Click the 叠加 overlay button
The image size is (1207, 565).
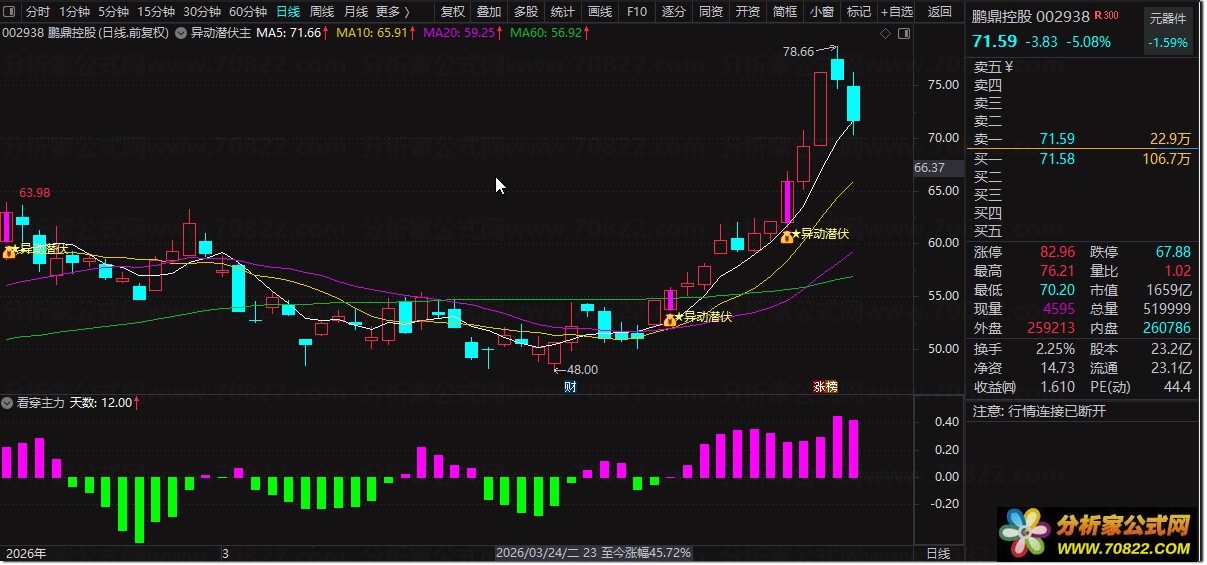tap(489, 12)
